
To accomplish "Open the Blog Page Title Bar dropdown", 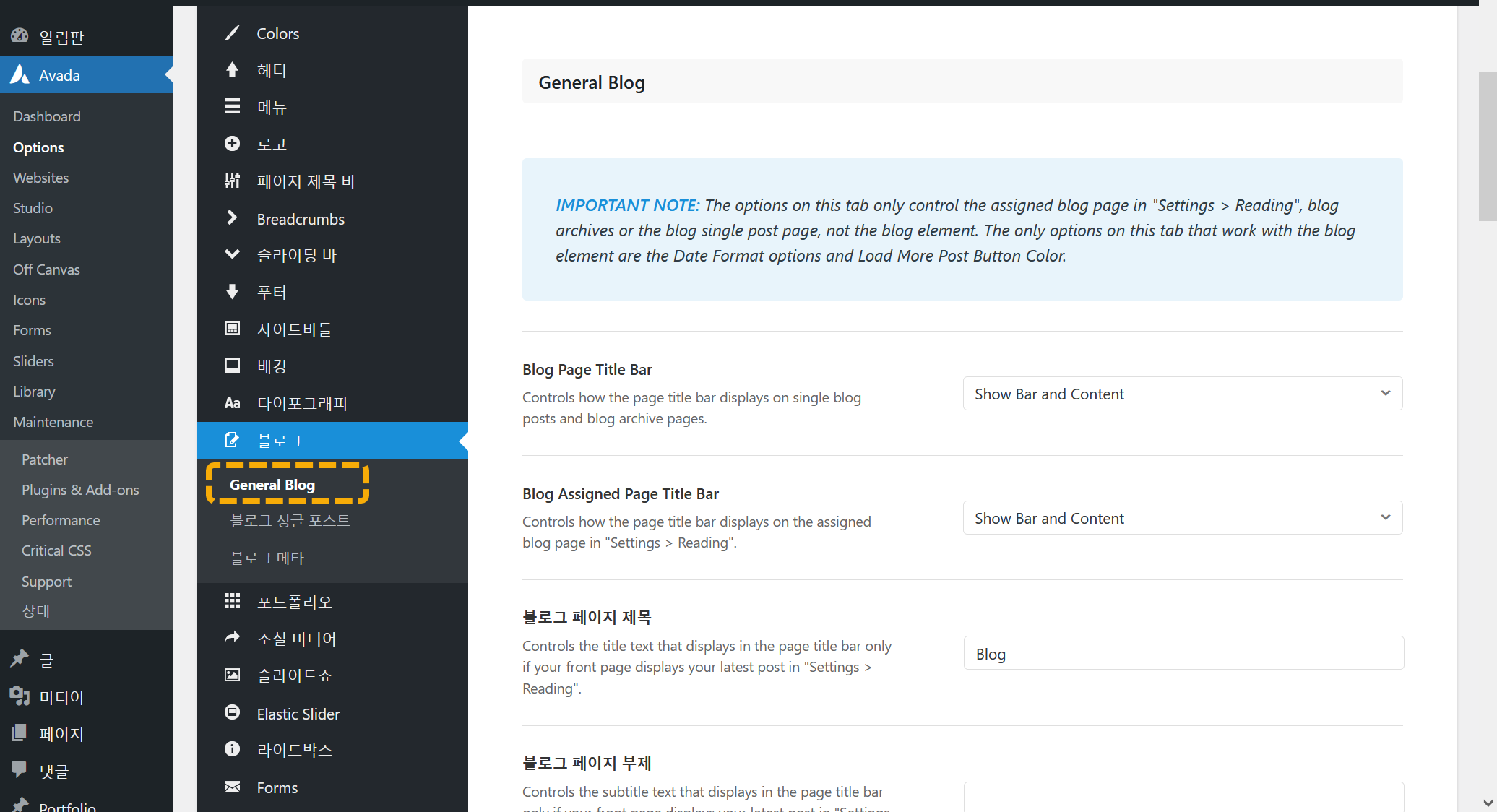I will [x=1182, y=394].
